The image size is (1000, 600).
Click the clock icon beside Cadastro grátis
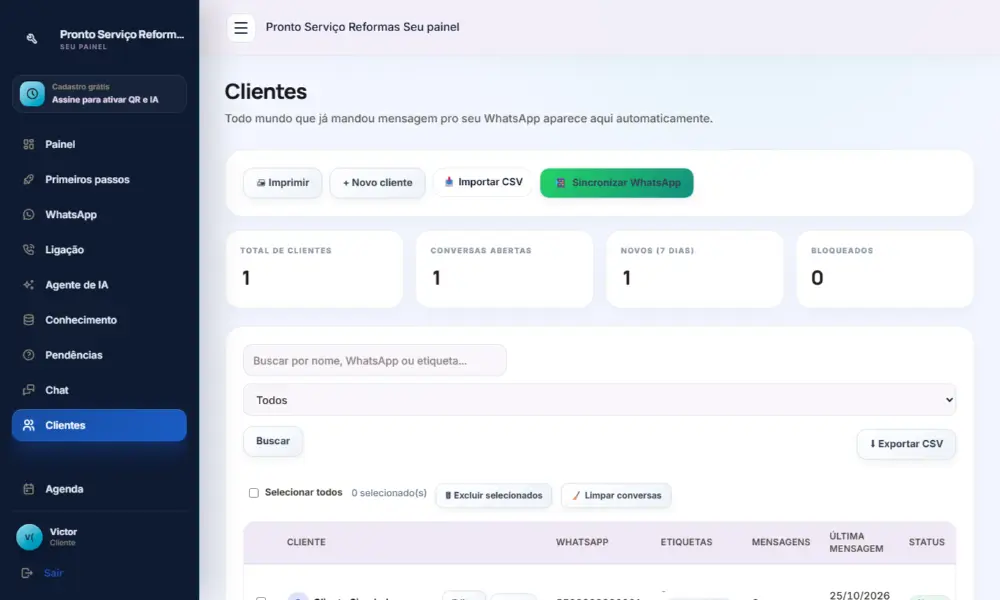point(32,94)
